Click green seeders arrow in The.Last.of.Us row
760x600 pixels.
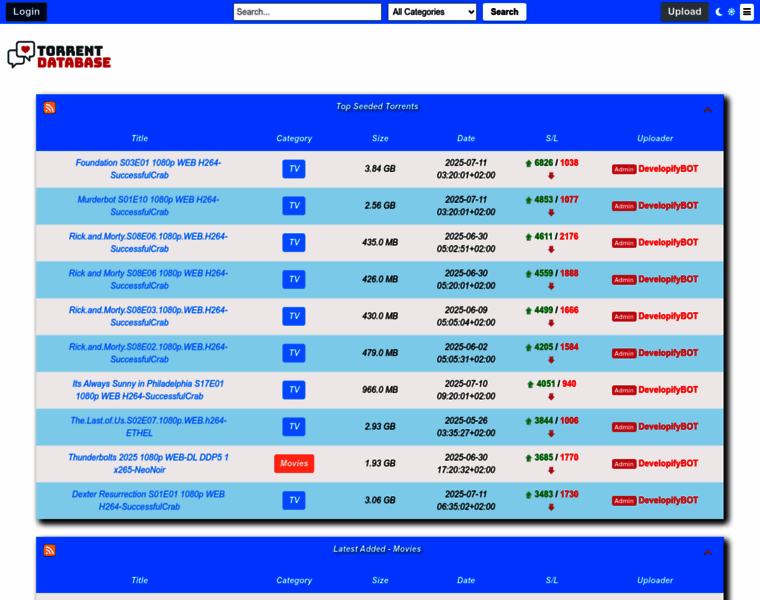528,421
